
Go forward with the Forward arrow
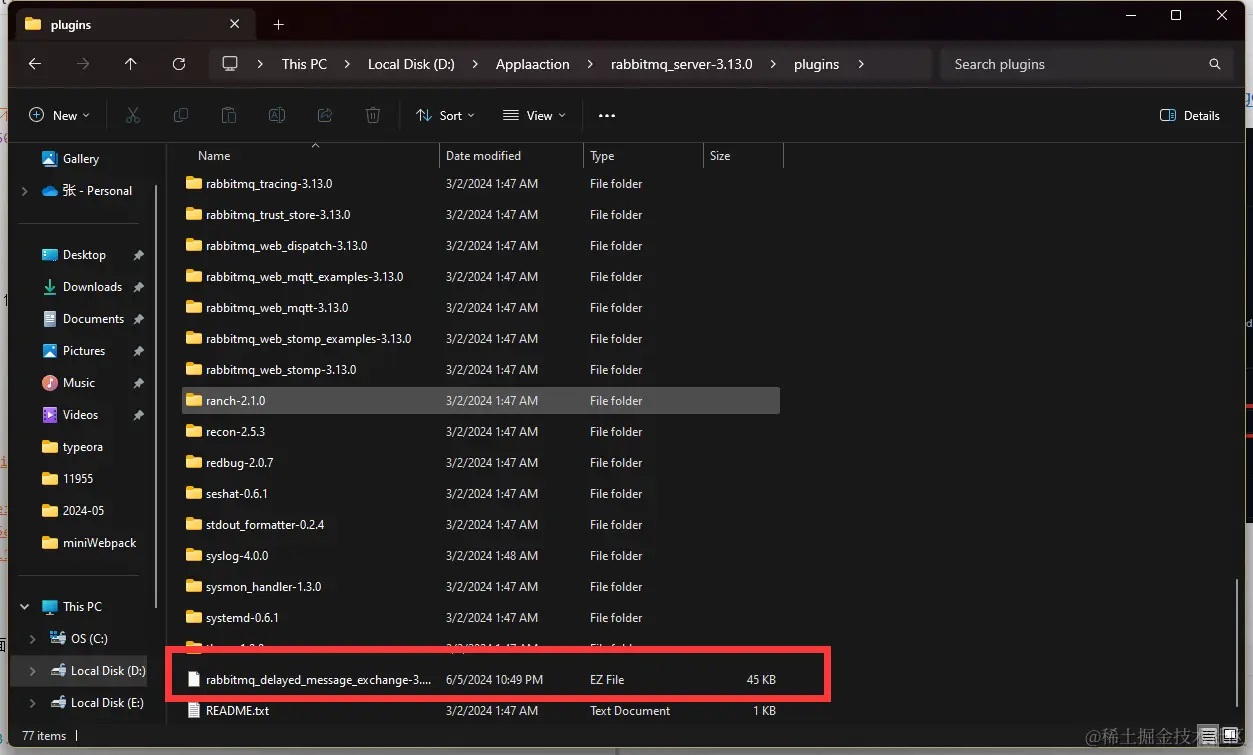click(x=83, y=63)
